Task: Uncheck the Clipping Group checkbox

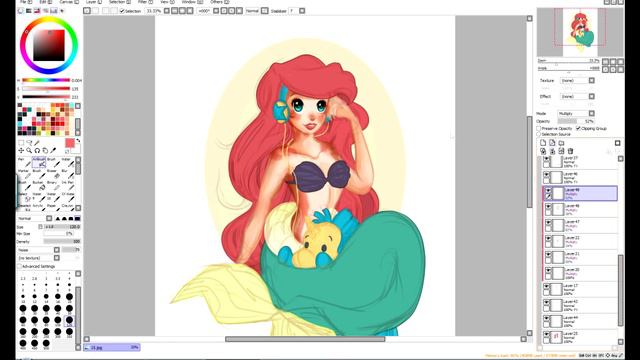Action: click(x=578, y=129)
